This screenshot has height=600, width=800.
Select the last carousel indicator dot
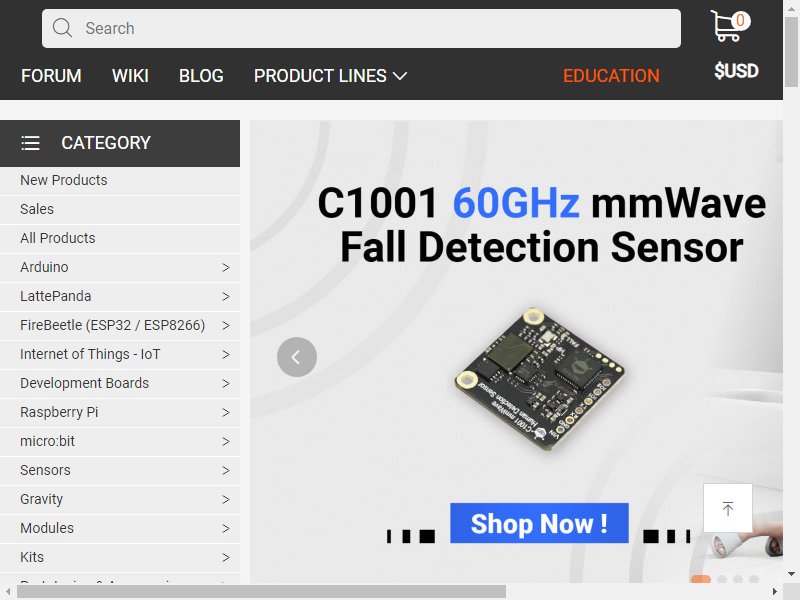754,579
